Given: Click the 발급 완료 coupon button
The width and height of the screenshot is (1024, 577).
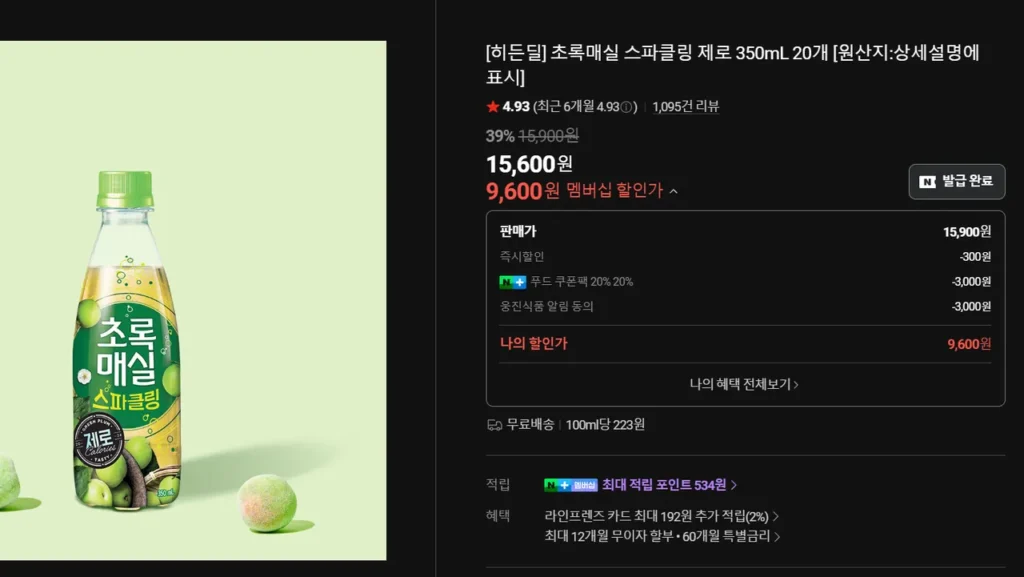Looking at the screenshot, I should click(x=957, y=181).
